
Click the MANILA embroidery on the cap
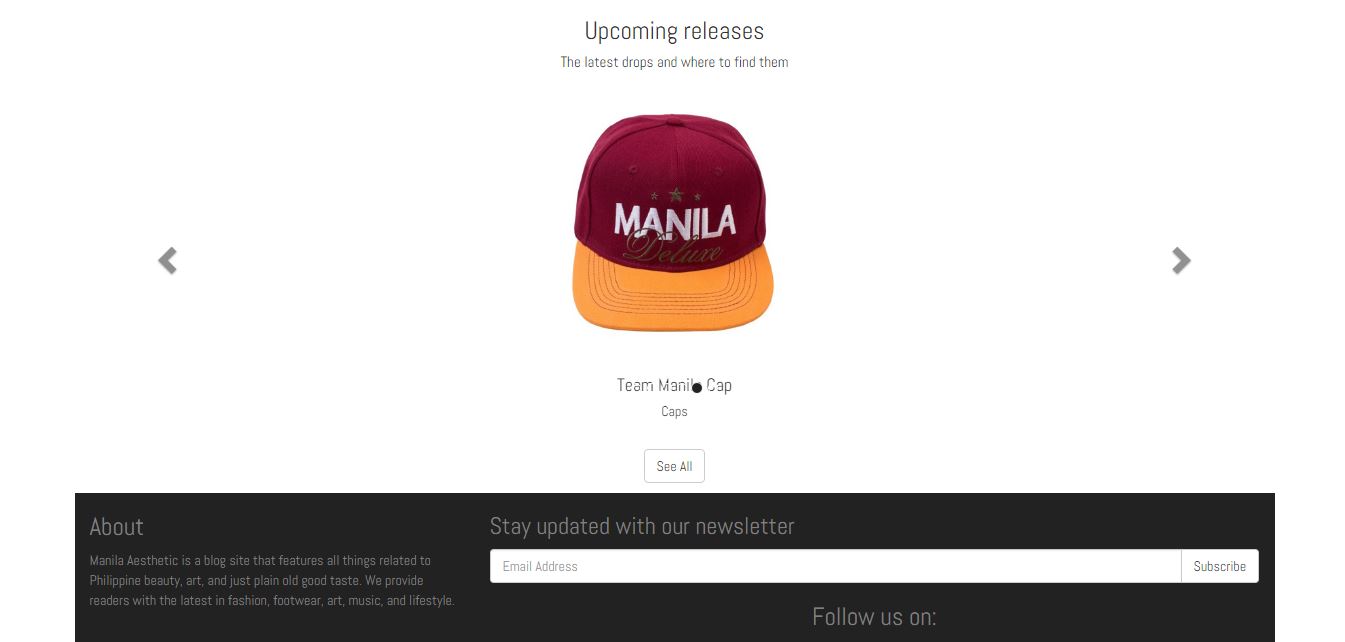(x=675, y=221)
